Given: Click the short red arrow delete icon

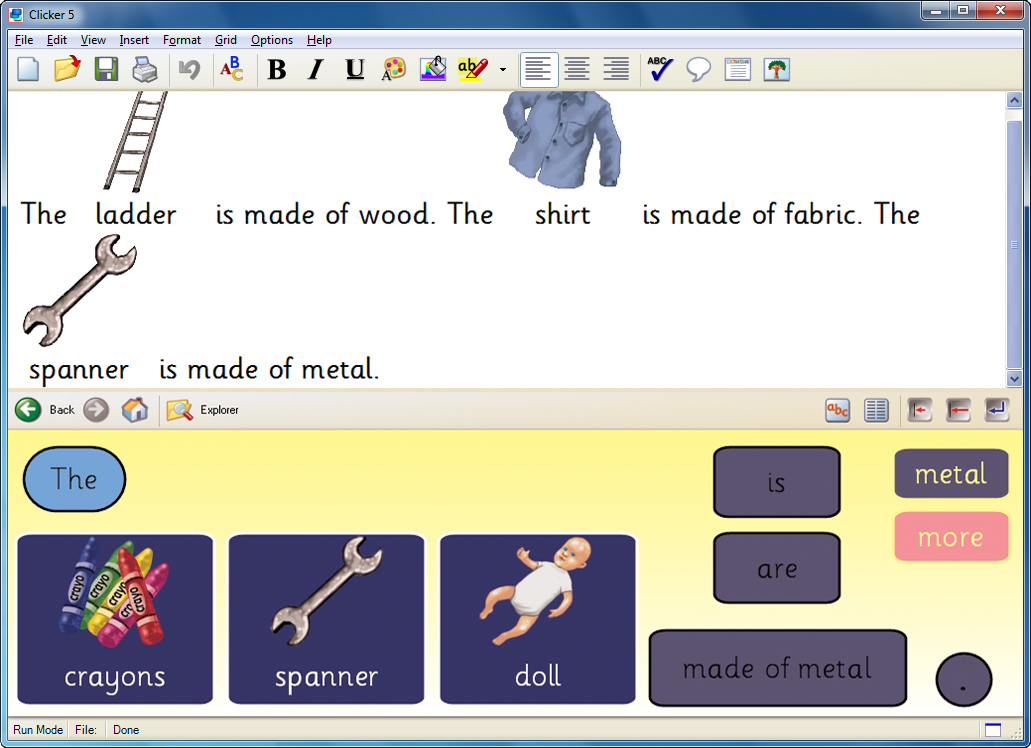Looking at the screenshot, I should 920,410.
